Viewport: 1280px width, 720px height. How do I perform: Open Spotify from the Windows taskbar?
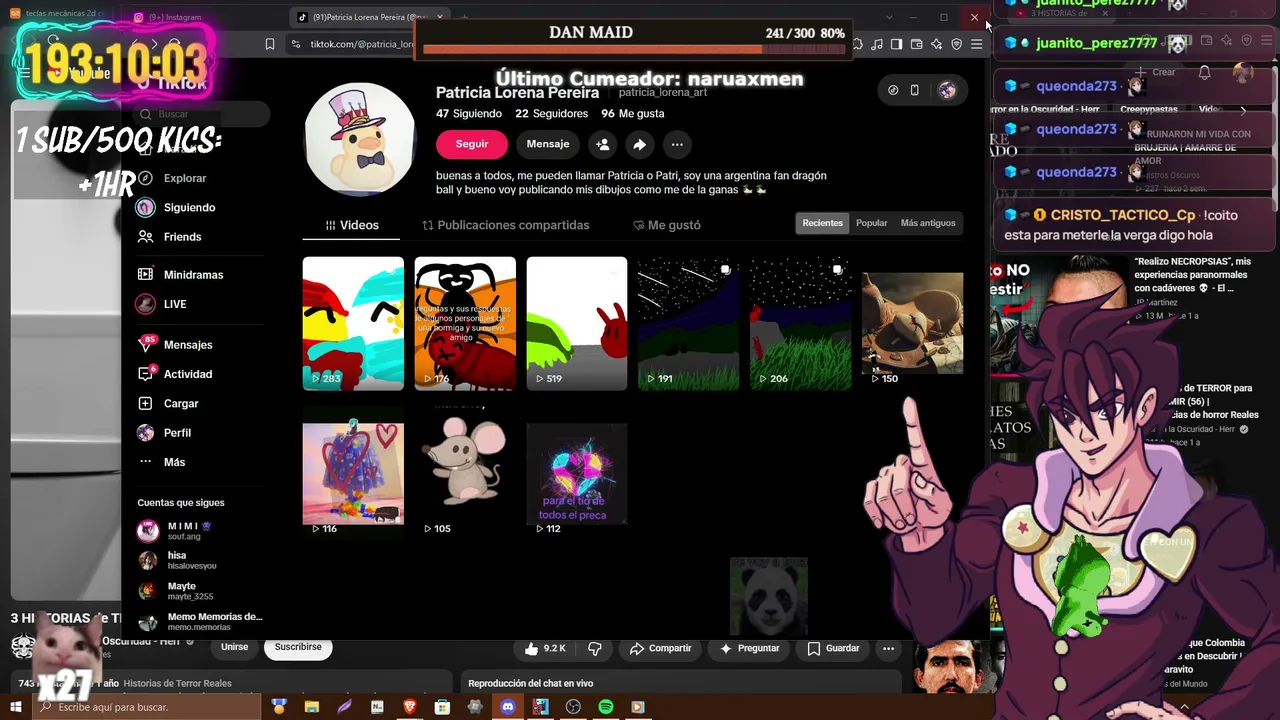pyautogui.click(x=605, y=707)
